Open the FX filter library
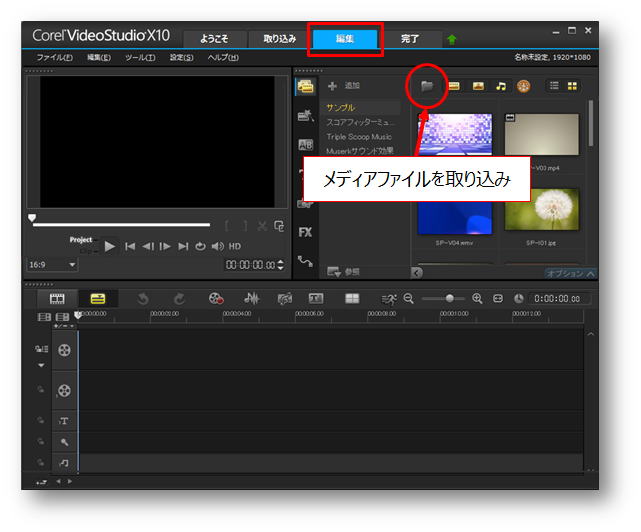The height and width of the screenshot is (532, 641). [305, 232]
